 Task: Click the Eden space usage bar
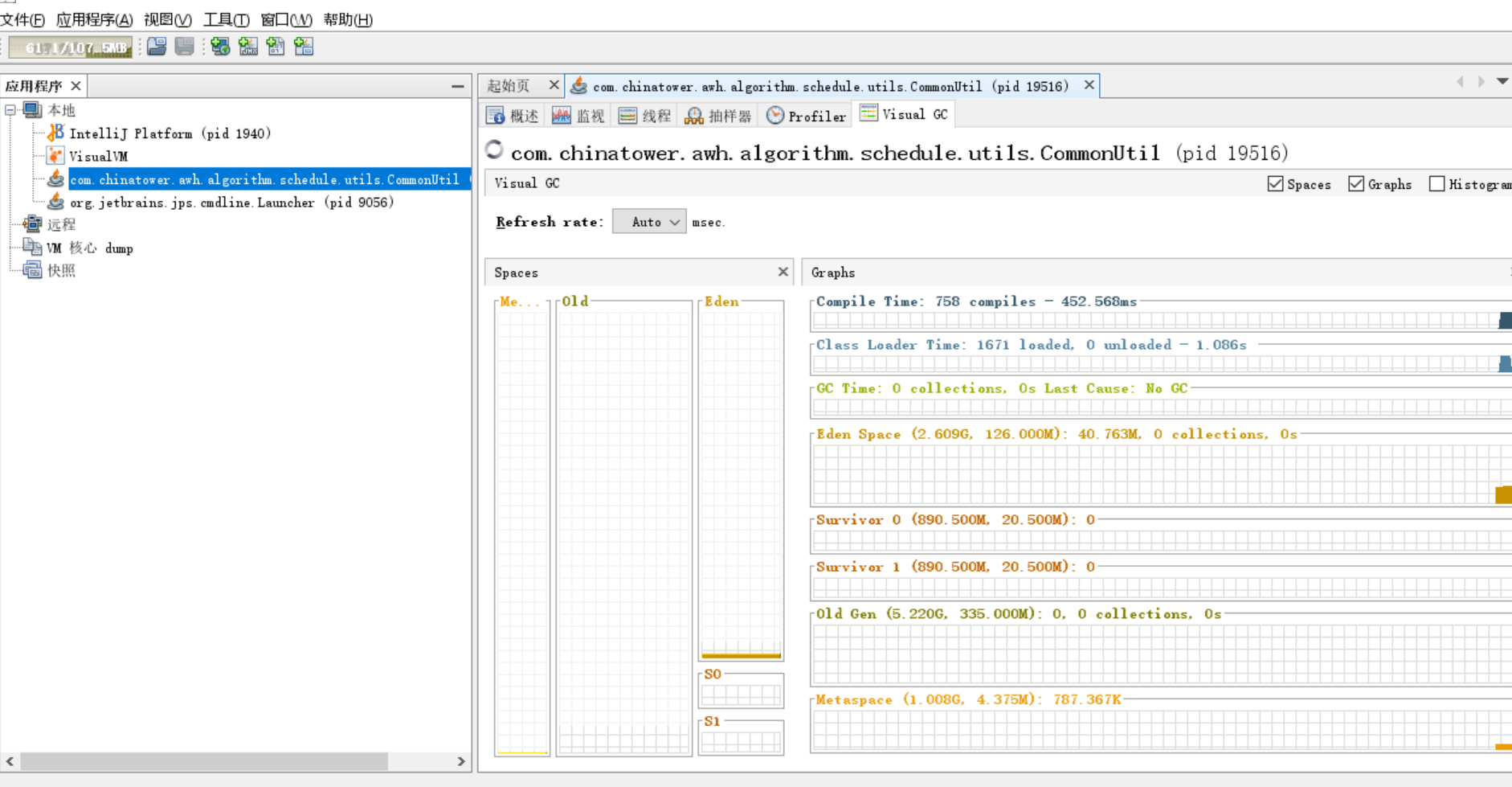click(x=741, y=656)
